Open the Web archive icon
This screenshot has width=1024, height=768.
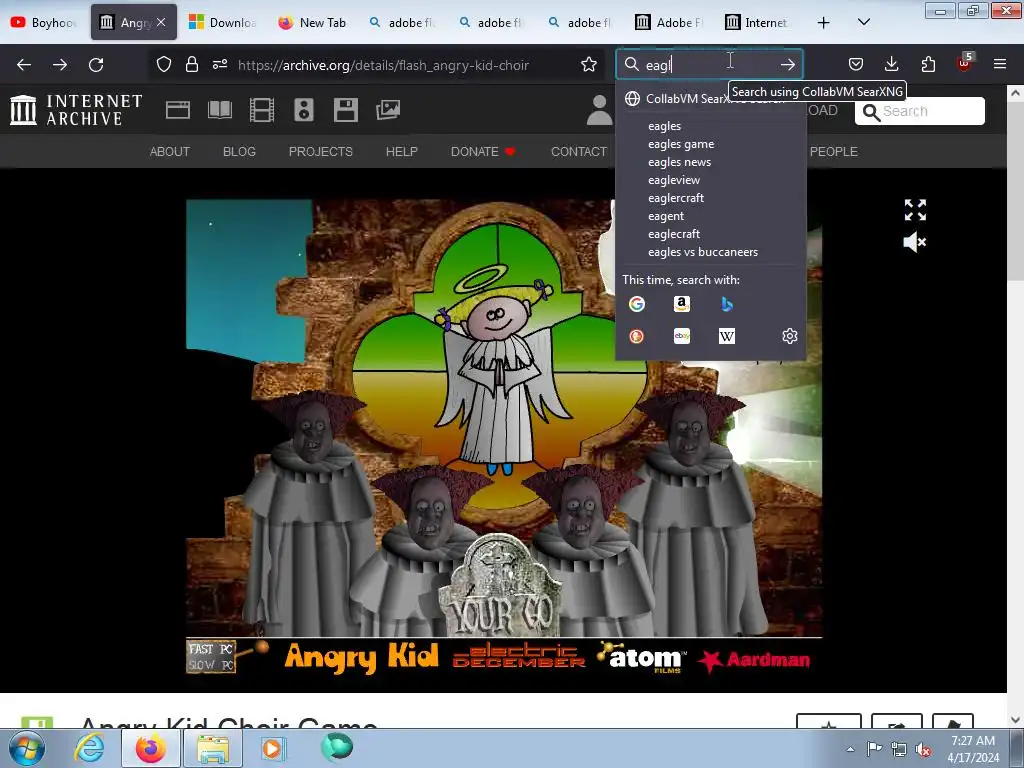click(178, 110)
